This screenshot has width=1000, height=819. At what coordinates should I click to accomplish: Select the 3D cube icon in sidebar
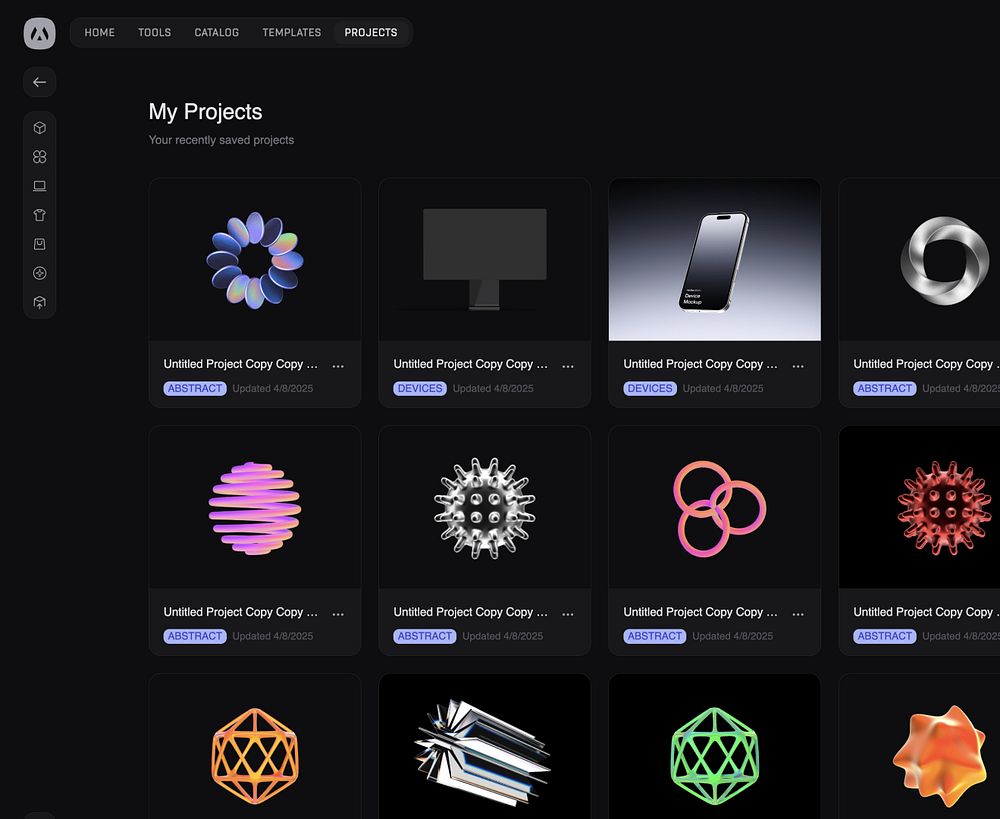click(40, 128)
